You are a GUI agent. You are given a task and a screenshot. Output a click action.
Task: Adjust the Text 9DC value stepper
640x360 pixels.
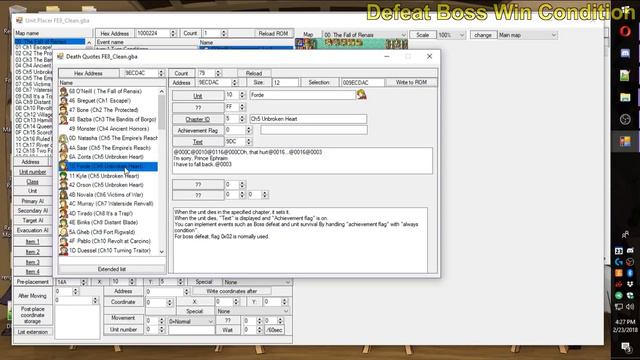(x=249, y=142)
